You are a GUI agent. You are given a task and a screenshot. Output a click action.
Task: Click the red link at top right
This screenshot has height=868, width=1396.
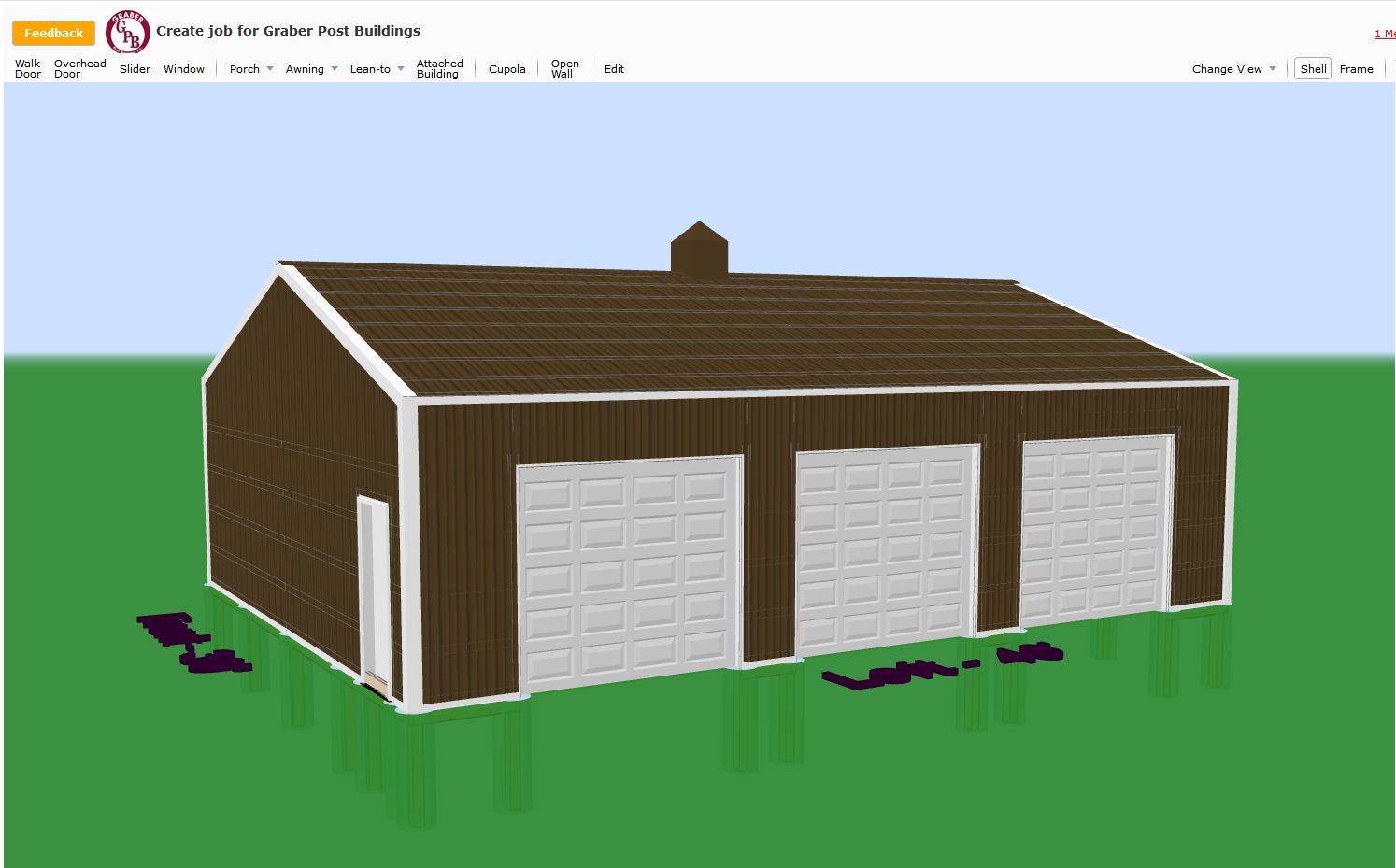[1384, 34]
